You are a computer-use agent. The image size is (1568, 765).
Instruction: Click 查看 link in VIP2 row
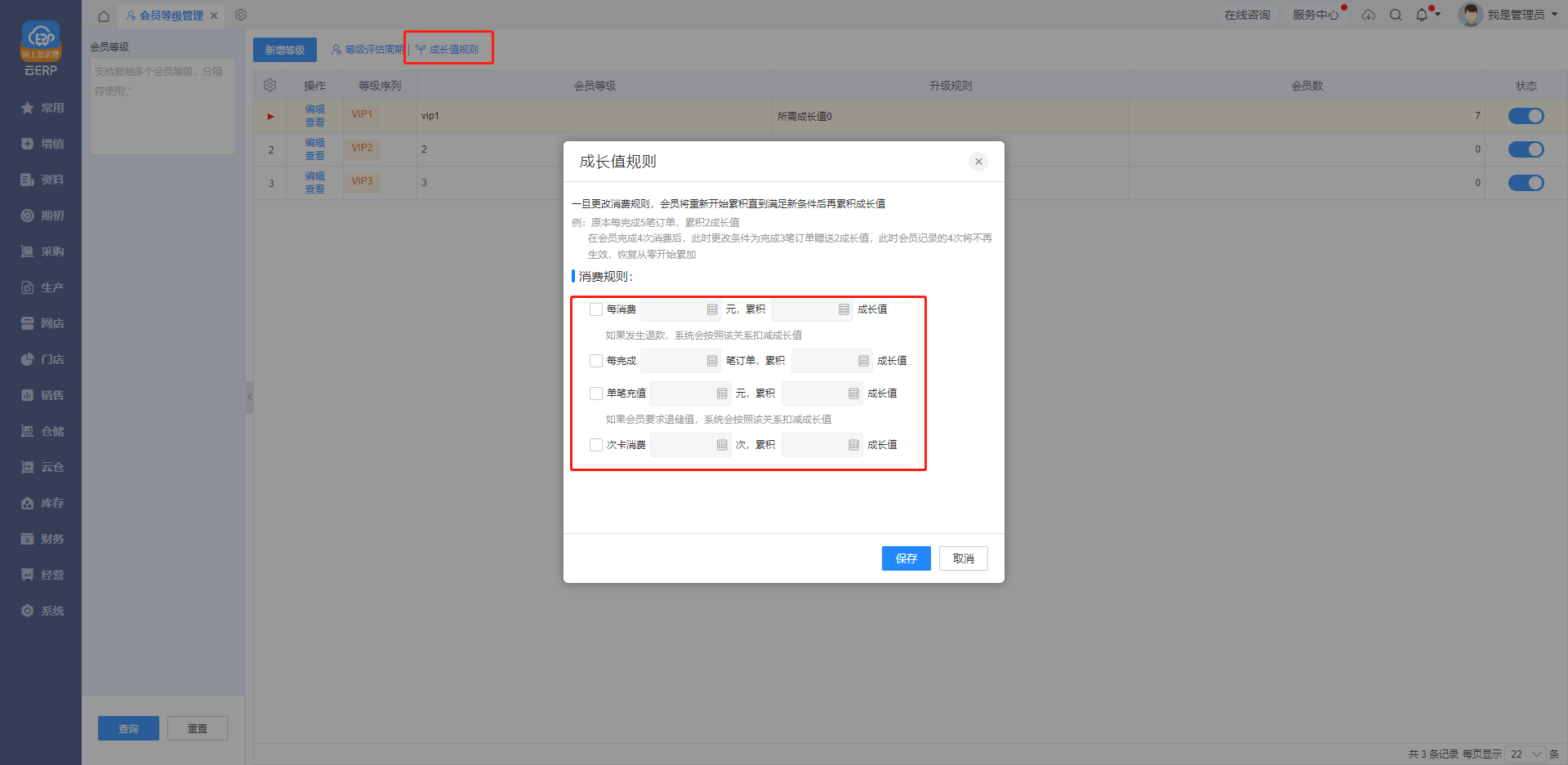click(x=314, y=156)
